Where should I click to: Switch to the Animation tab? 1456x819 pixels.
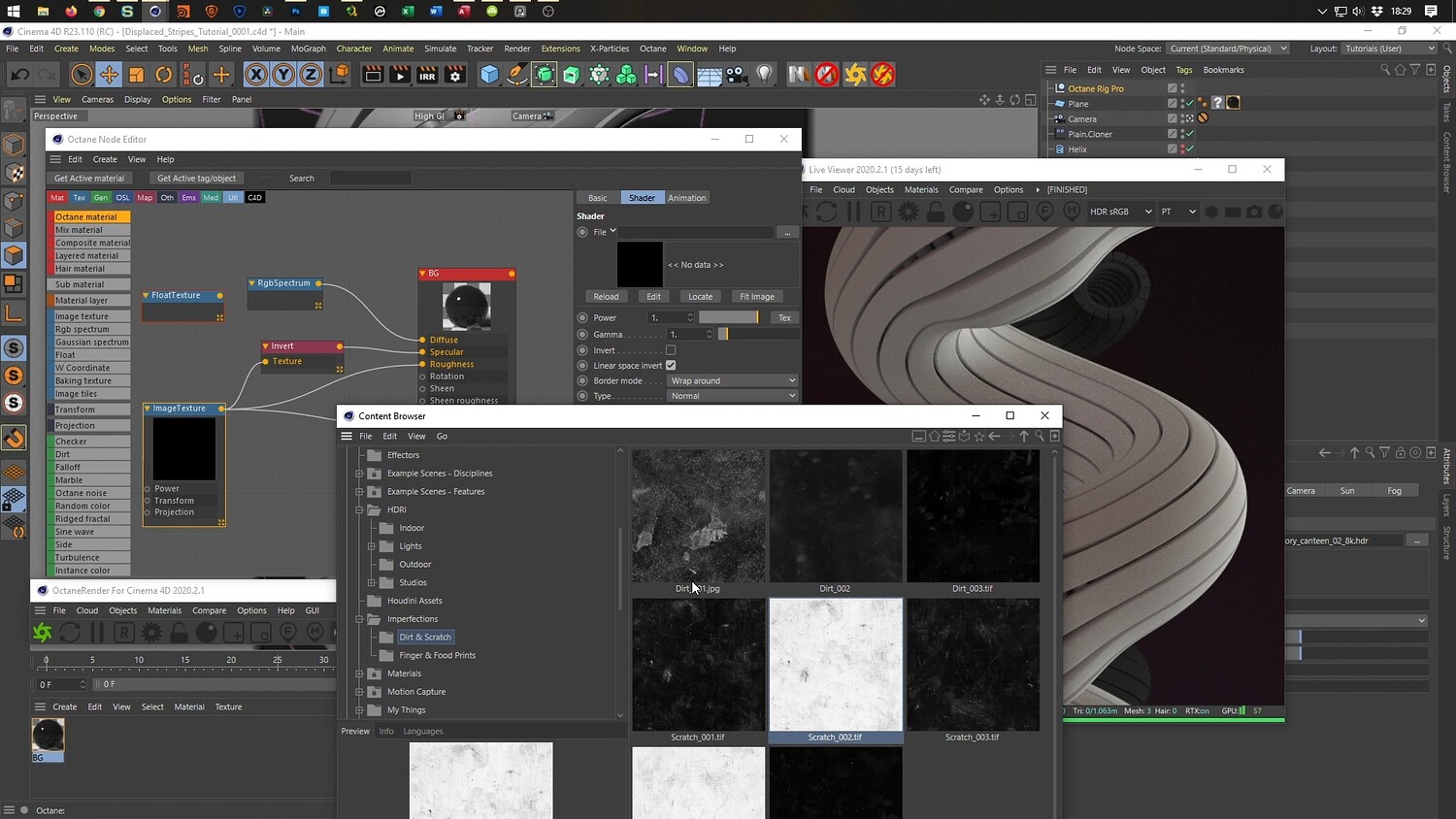(x=686, y=198)
